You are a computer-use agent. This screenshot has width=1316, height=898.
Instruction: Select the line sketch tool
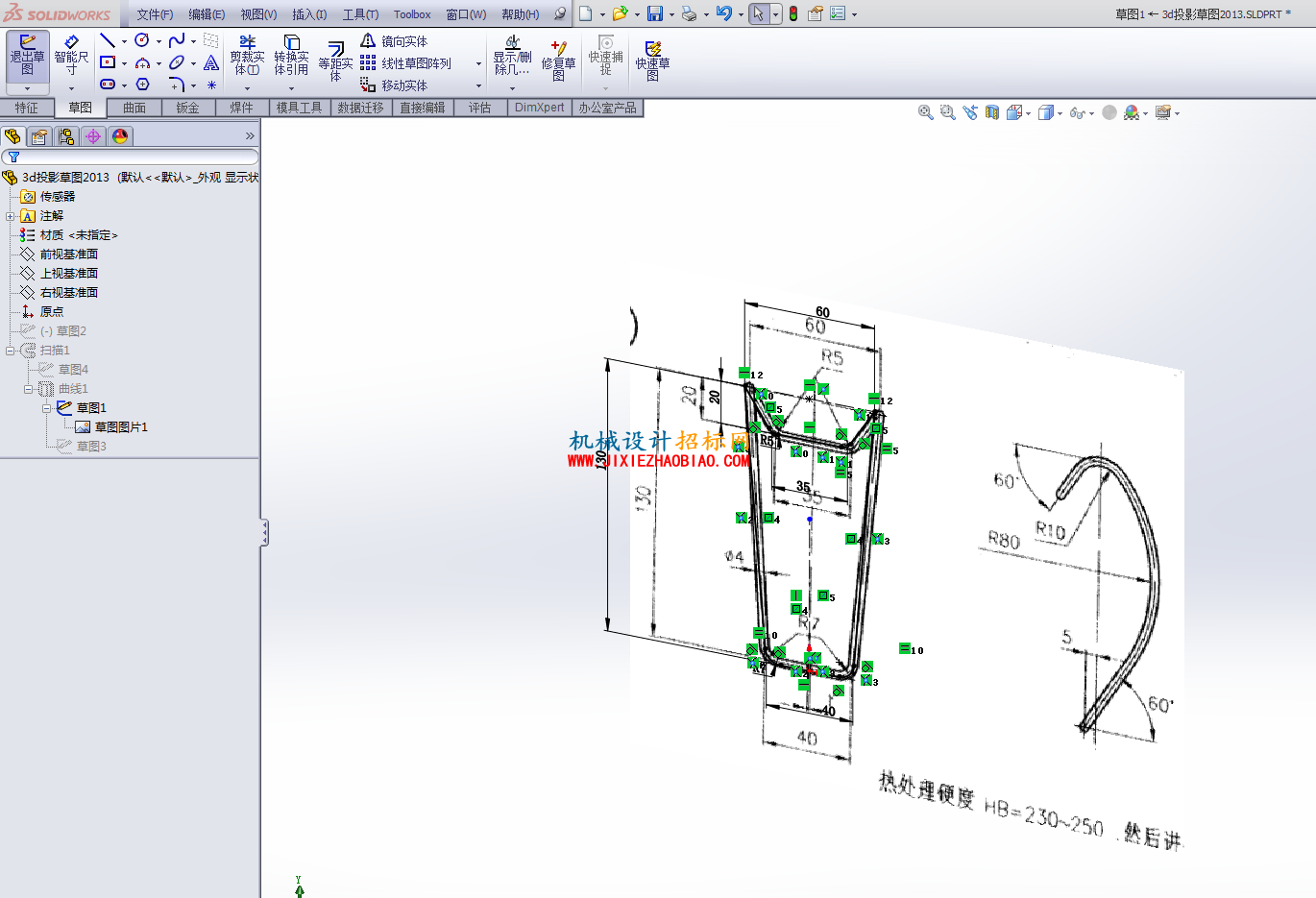point(108,40)
